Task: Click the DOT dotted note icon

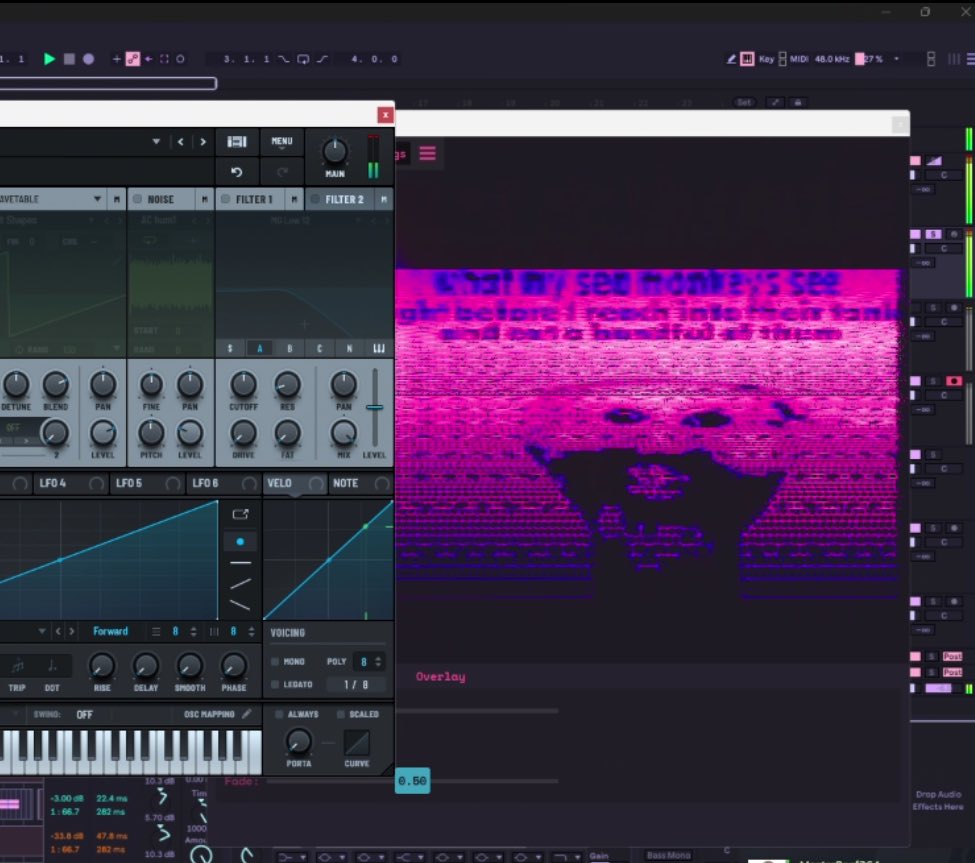Action: coord(52,666)
